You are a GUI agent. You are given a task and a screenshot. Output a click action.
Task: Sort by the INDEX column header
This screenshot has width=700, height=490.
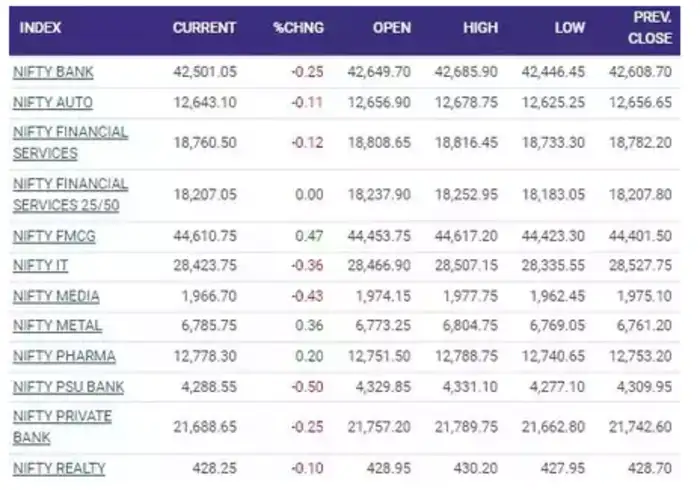(x=40, y=28)
